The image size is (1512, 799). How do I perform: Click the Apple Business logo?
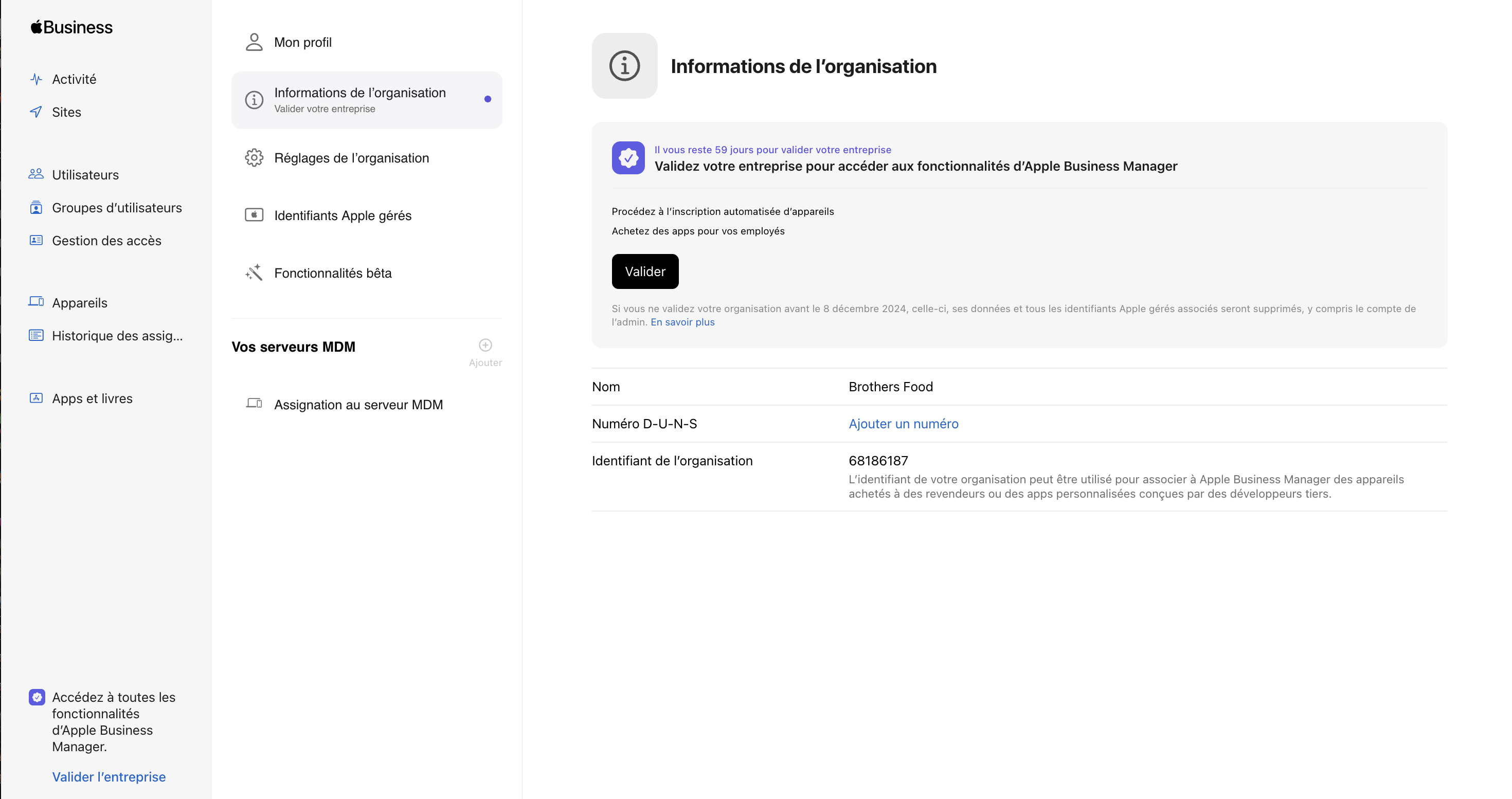click(71, 27)
